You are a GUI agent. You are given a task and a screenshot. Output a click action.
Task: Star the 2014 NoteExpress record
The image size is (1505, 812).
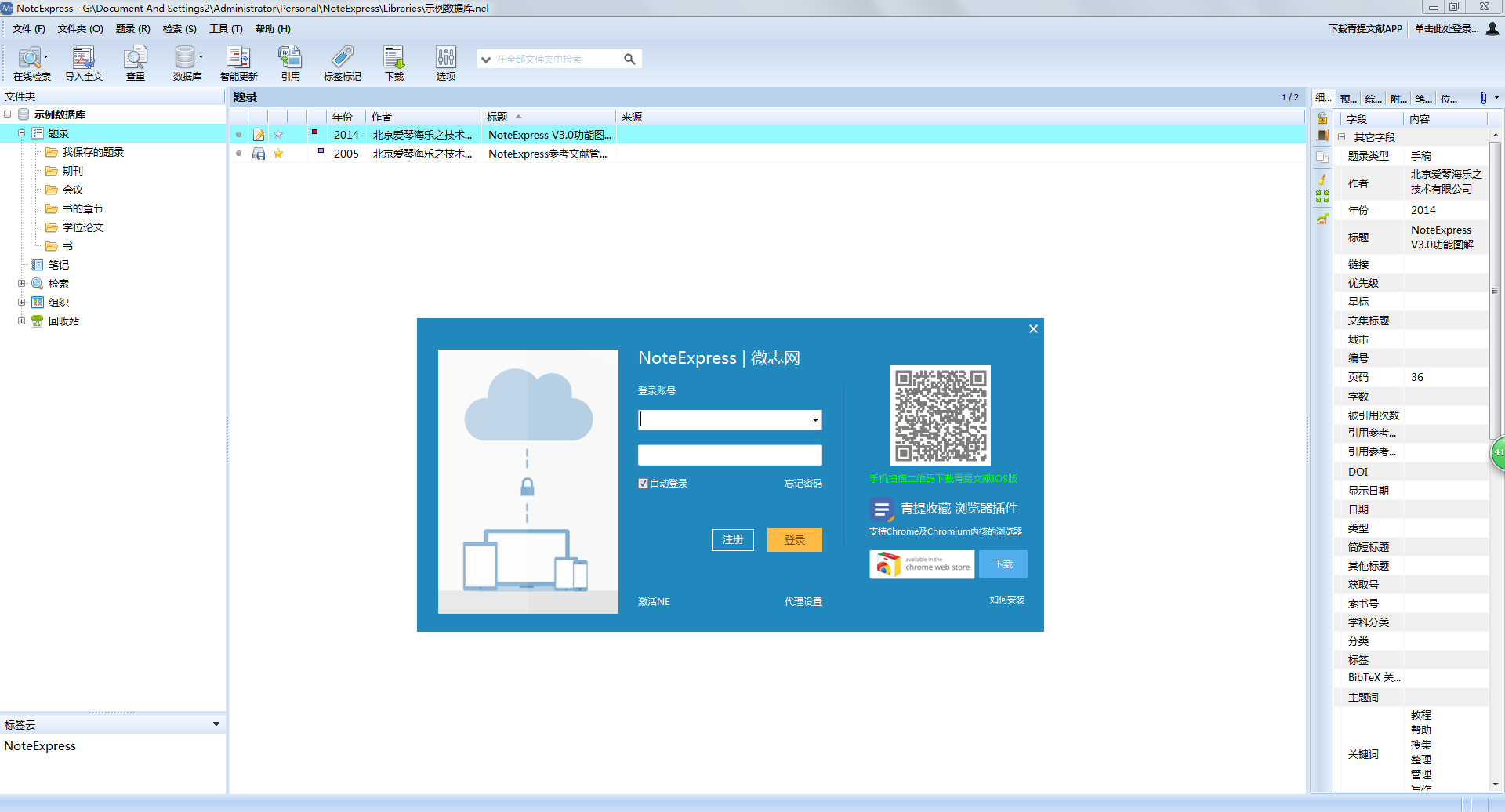(x=278, y=135)
